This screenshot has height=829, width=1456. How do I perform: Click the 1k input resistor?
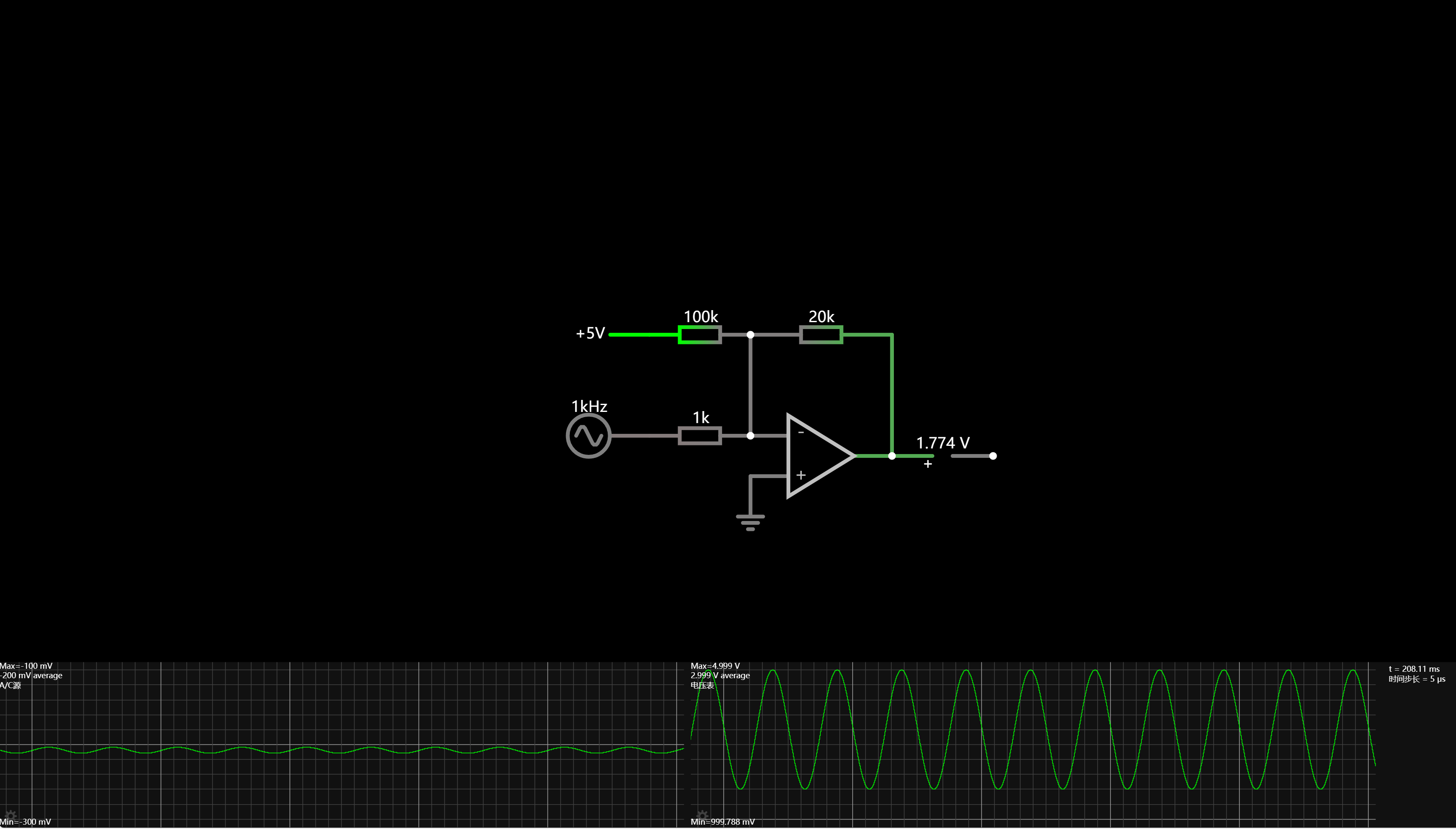[700, 436]
